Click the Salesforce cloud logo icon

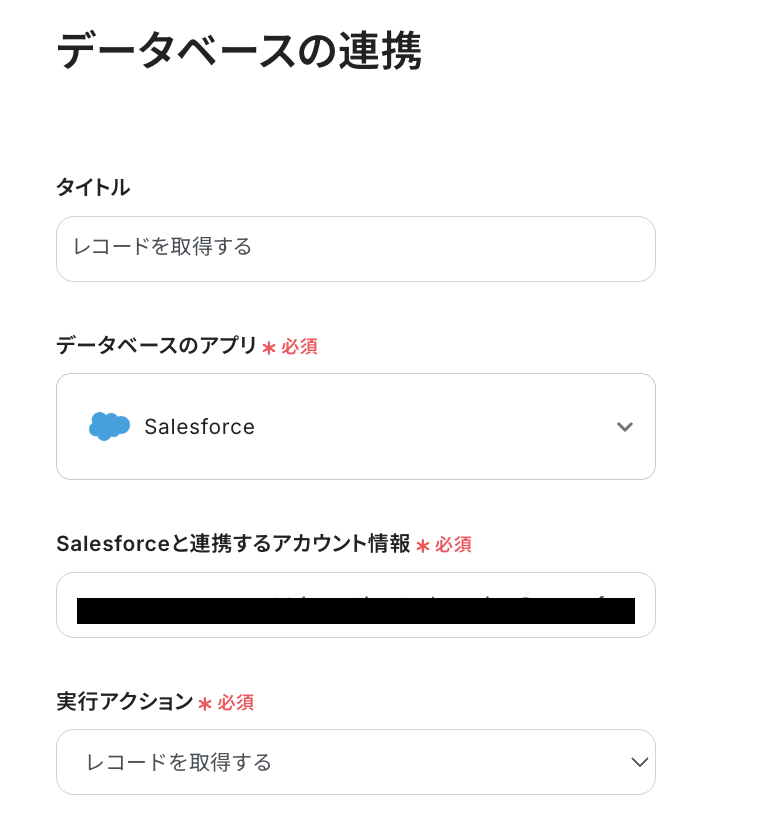tap(109, 427)
